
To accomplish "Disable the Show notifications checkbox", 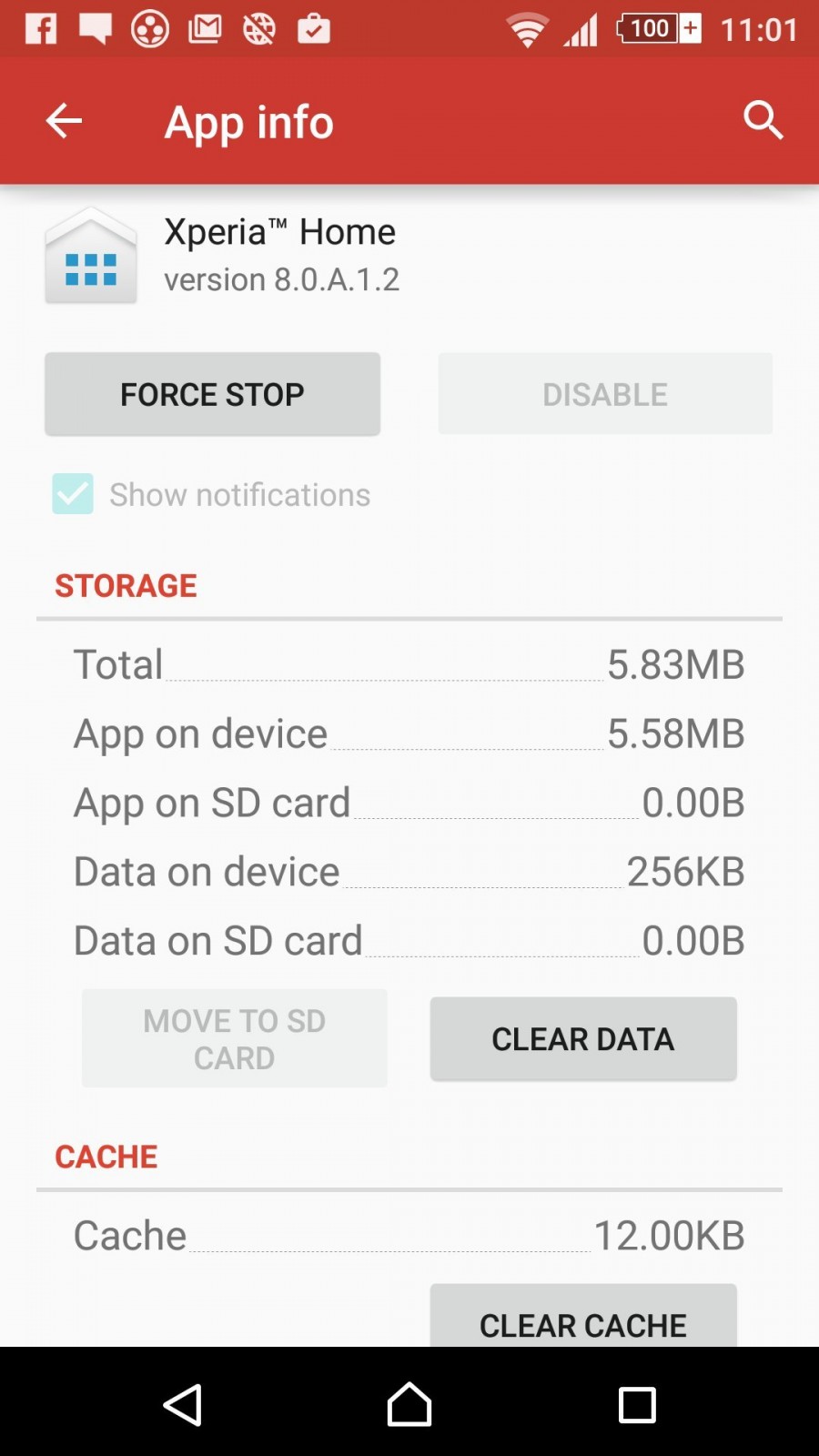I will click(x=72, y=494).
